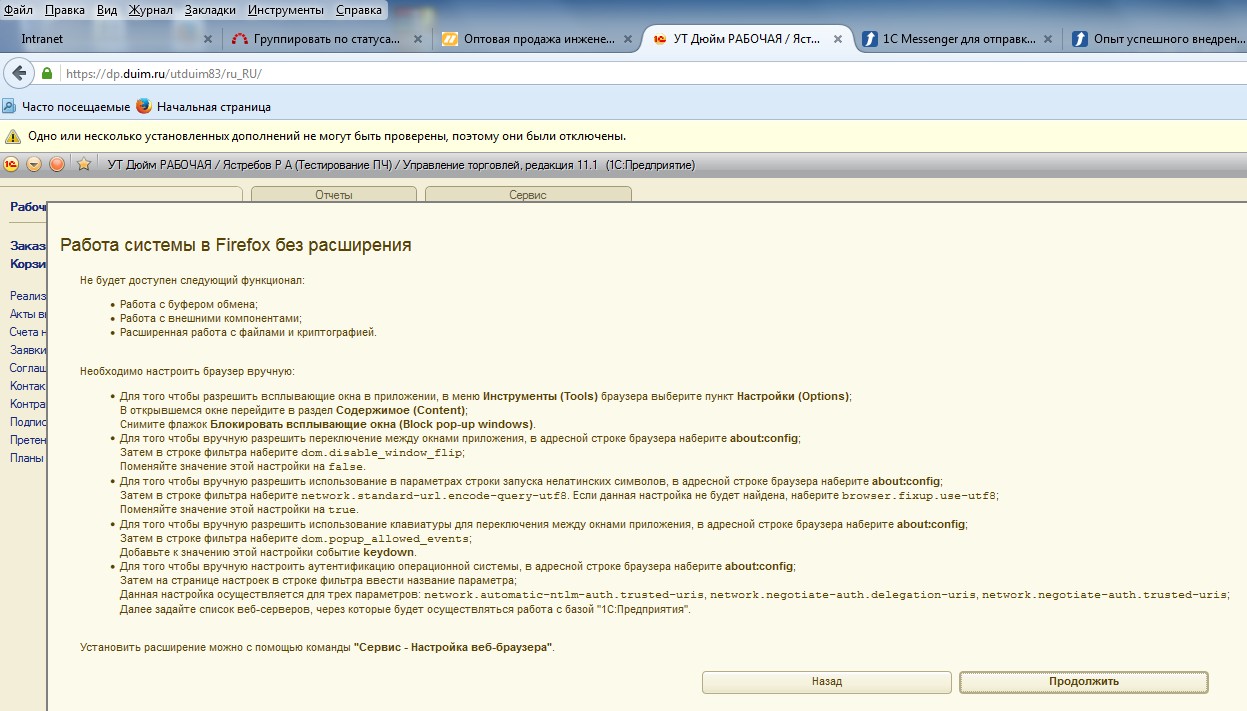This screenshot has height=711, width=1247.
Task: Click the browser back arrow button
Action: (x=17, y=73)
